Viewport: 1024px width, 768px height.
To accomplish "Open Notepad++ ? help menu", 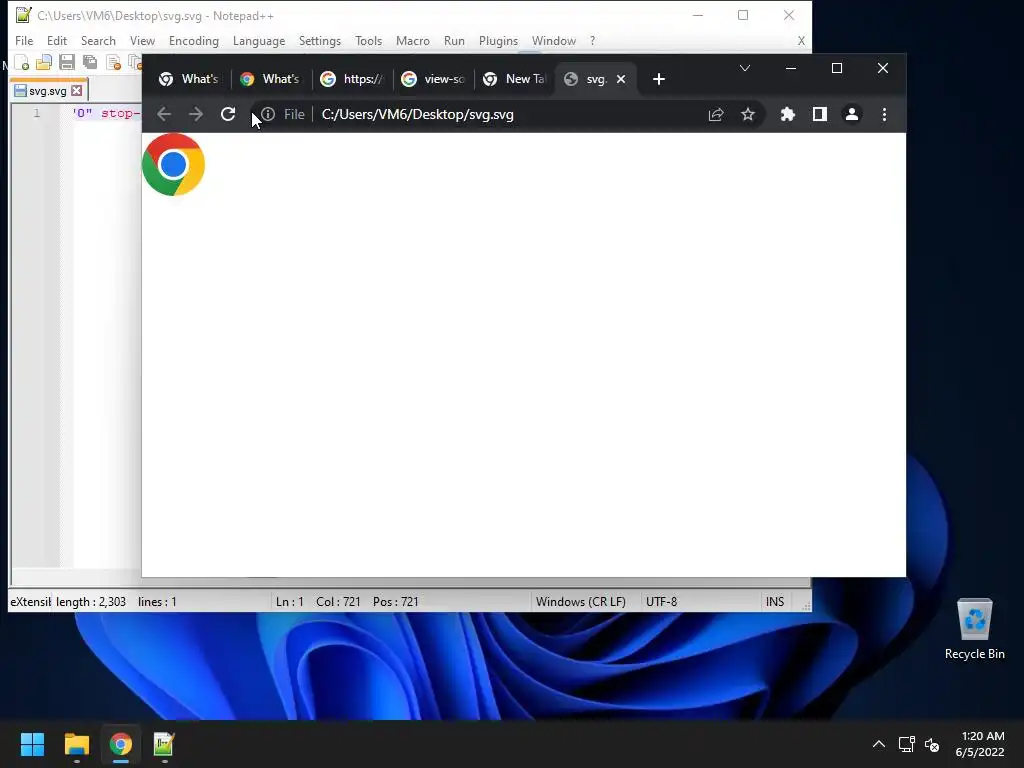I will click(x=592, y=40).
